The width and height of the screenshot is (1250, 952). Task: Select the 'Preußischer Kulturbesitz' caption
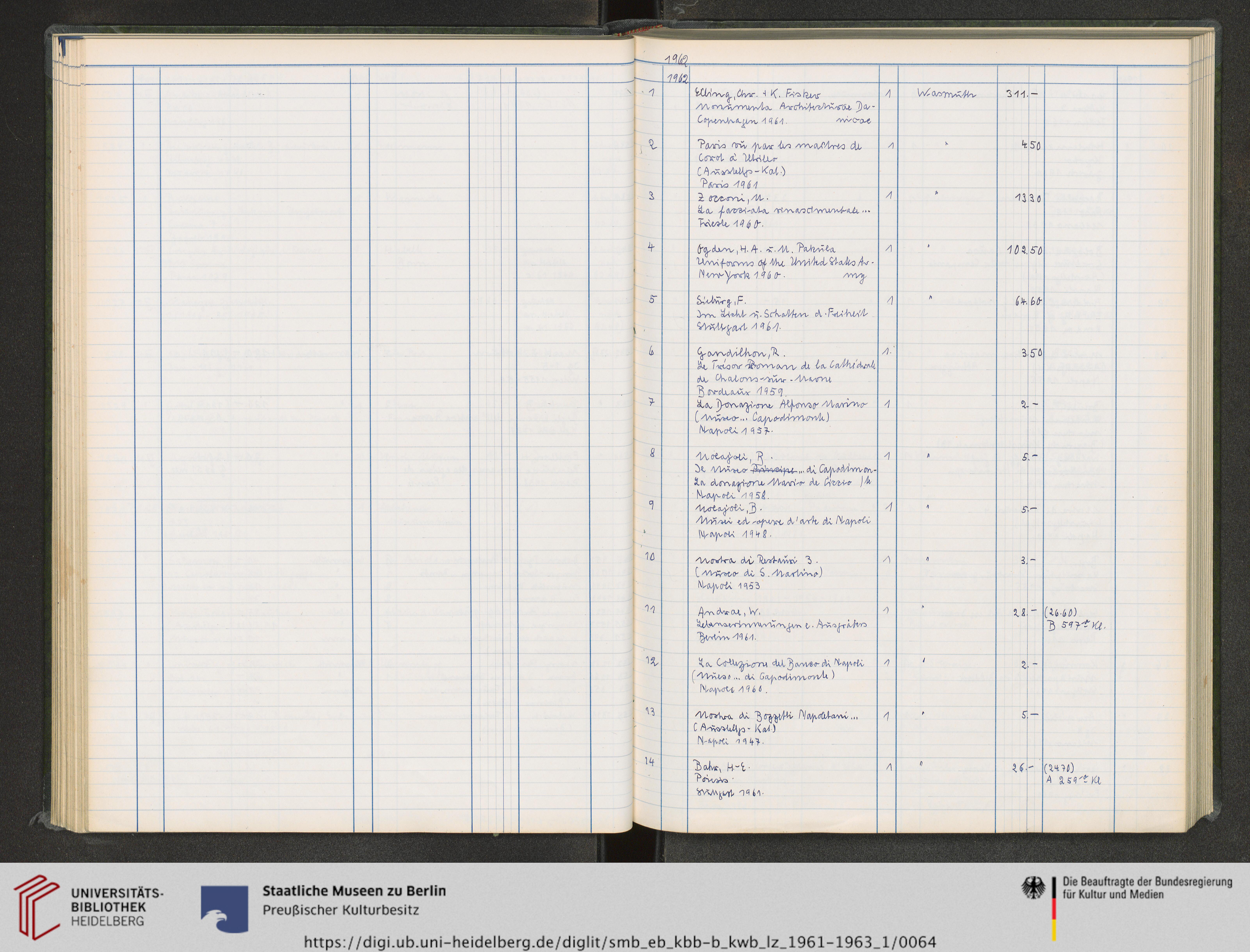(x=341, y=910)
